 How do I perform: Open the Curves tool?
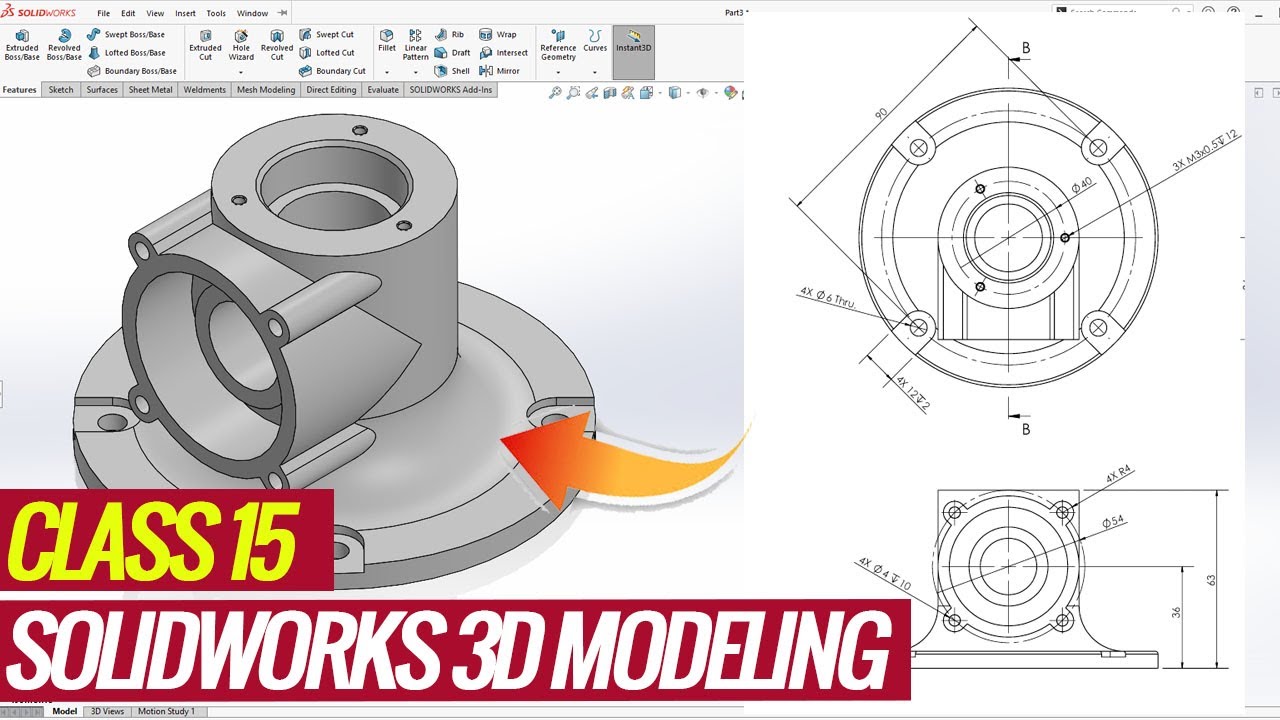click(595, 40)
